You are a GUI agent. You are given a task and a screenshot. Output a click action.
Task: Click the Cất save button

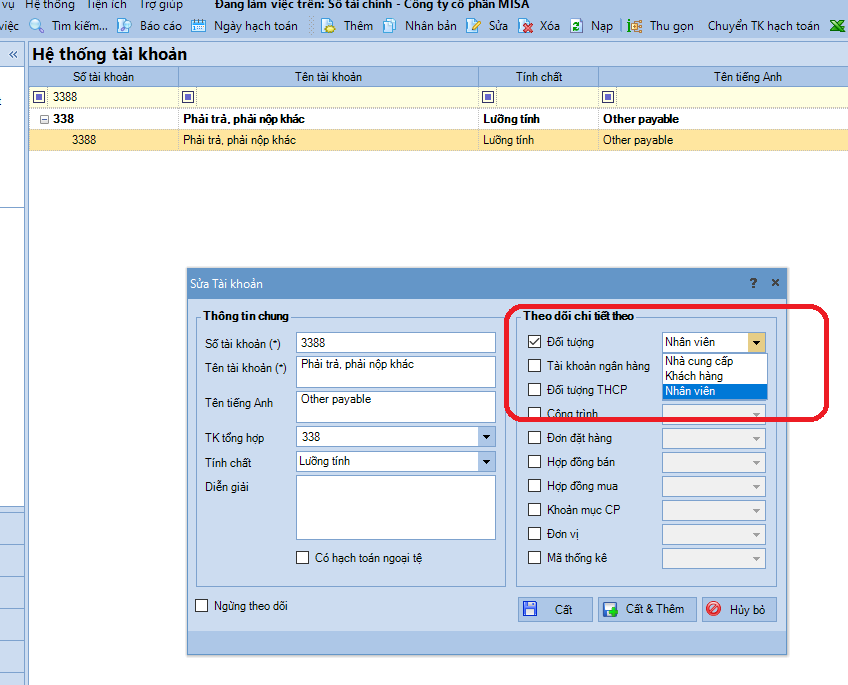(x=555, y=609)
